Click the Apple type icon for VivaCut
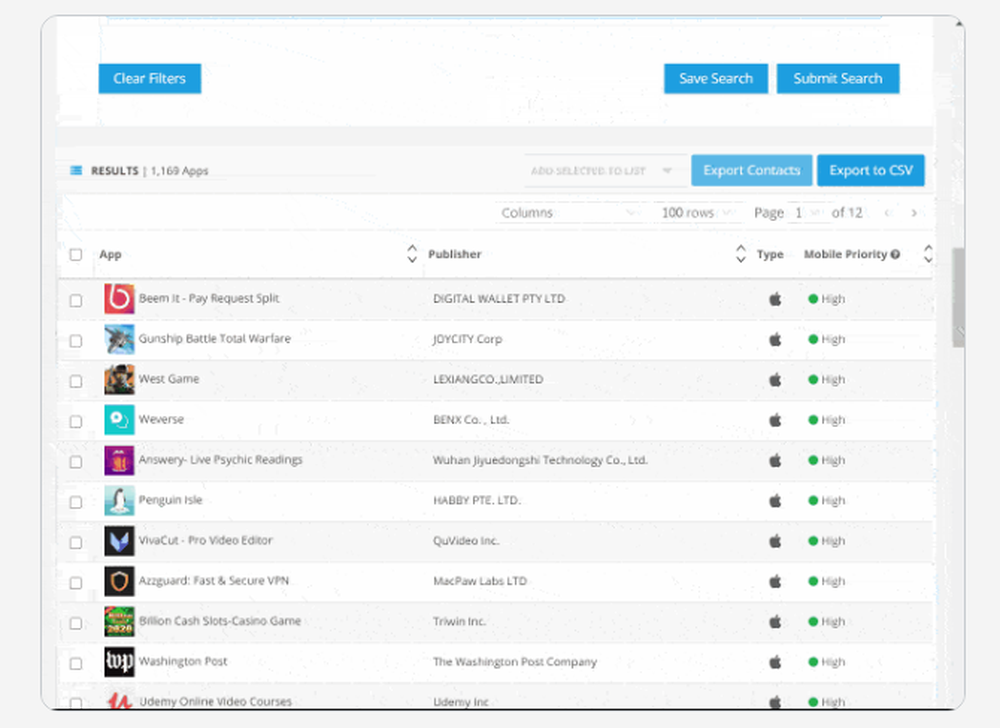1000x728 pixels. (x=775, y=541)
